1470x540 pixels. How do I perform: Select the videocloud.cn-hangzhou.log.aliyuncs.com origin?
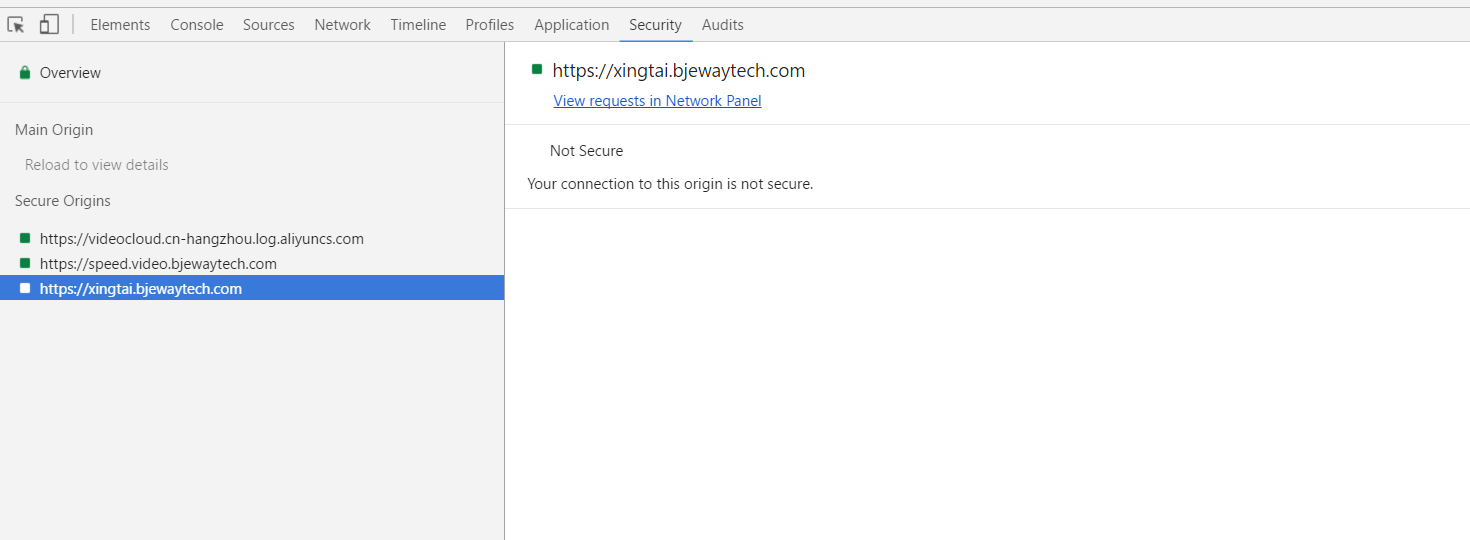pyautogui.click(x=252, y=239)
